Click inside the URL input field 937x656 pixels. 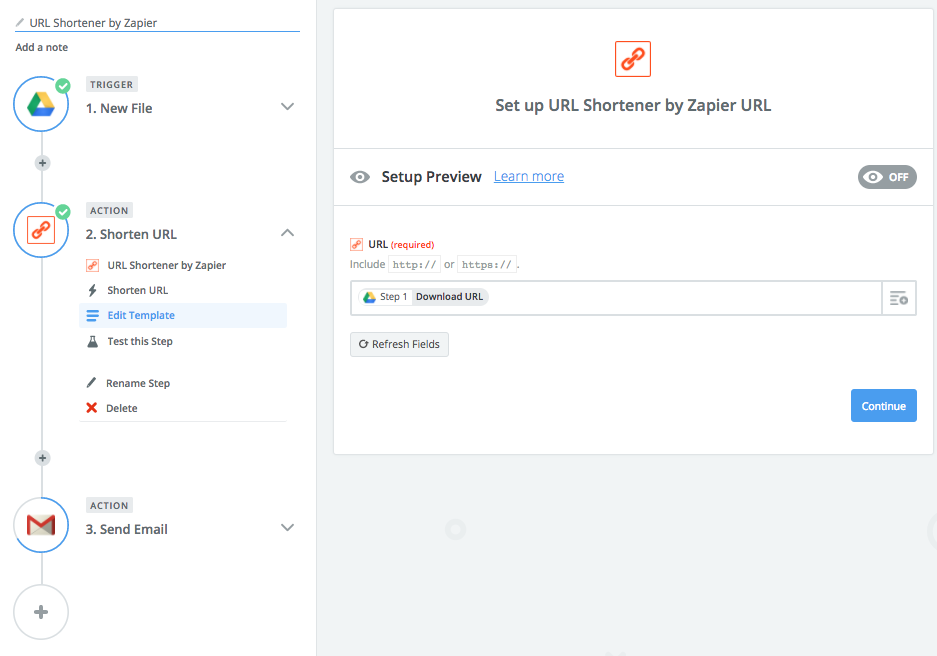coord(616,298)
